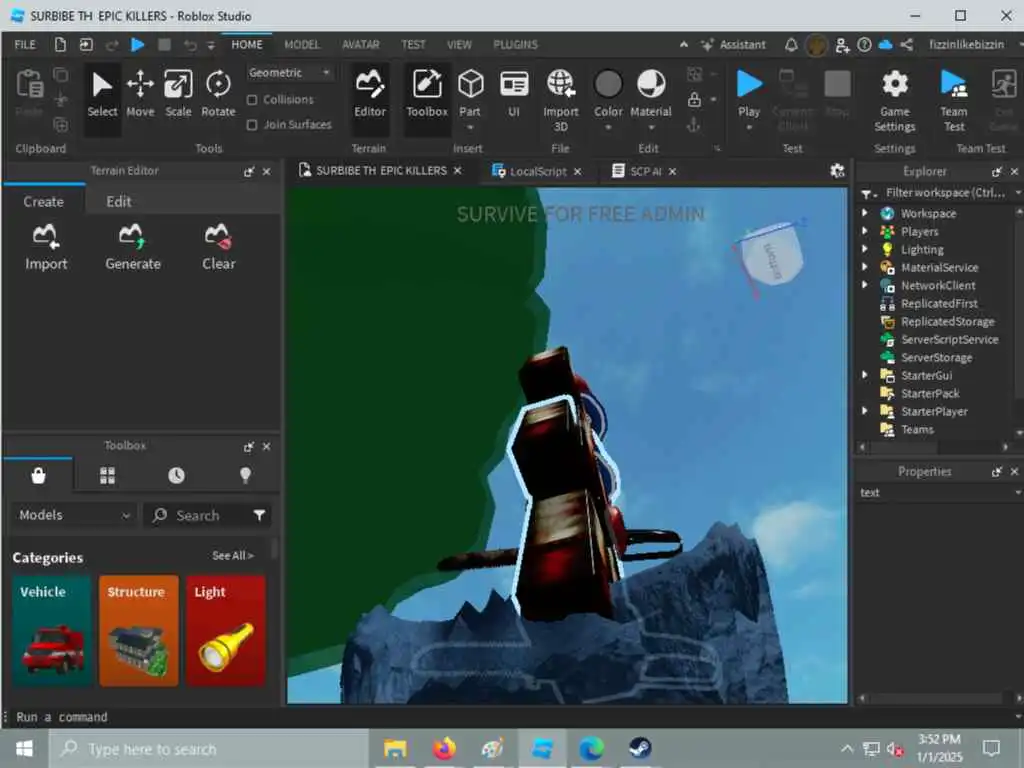Open the Models category dropdown
This screenshot has width=1024, height=768.
[x=74, y=515]
